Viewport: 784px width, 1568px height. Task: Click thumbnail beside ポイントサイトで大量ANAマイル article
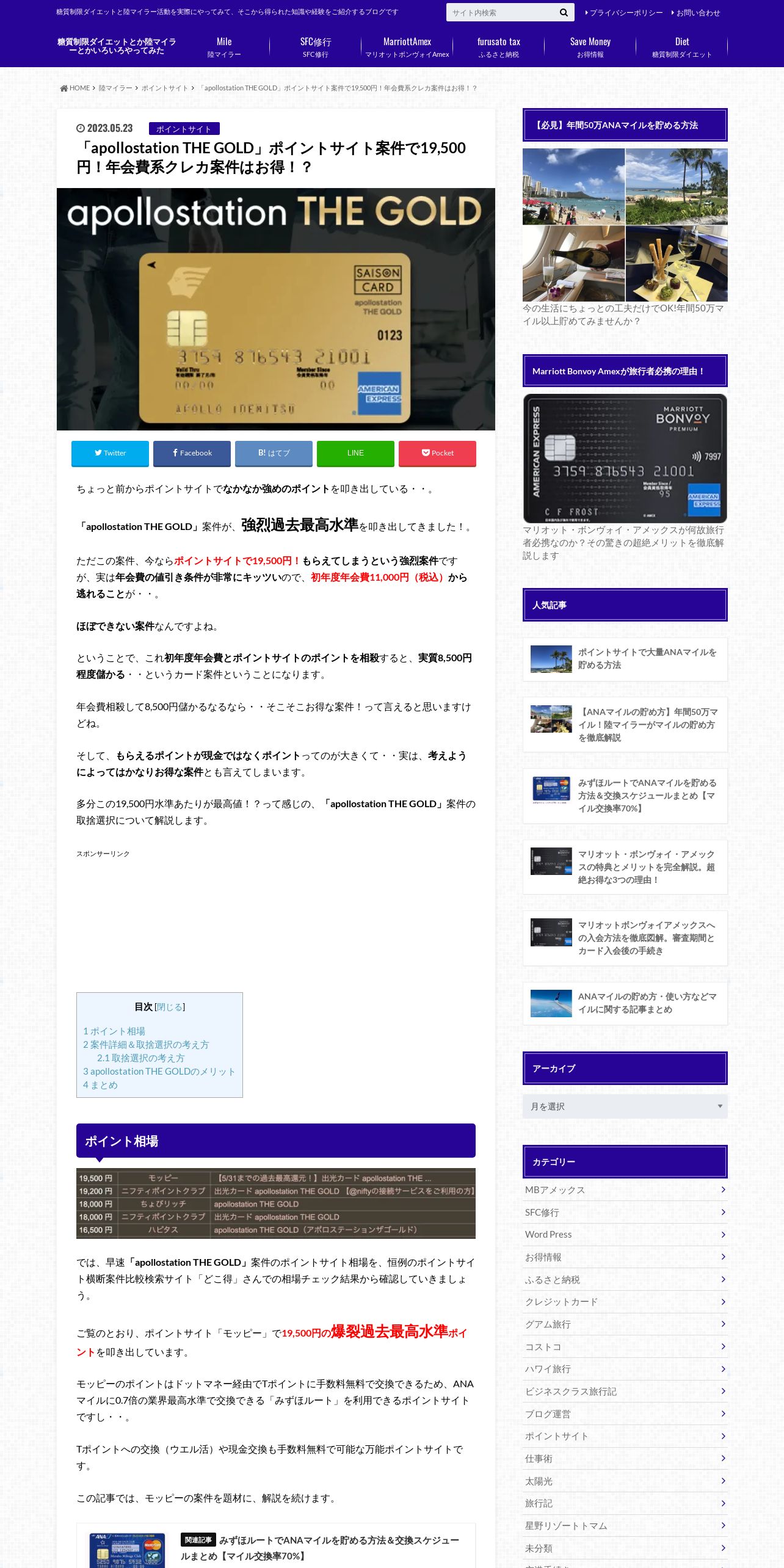pos(551,659)
